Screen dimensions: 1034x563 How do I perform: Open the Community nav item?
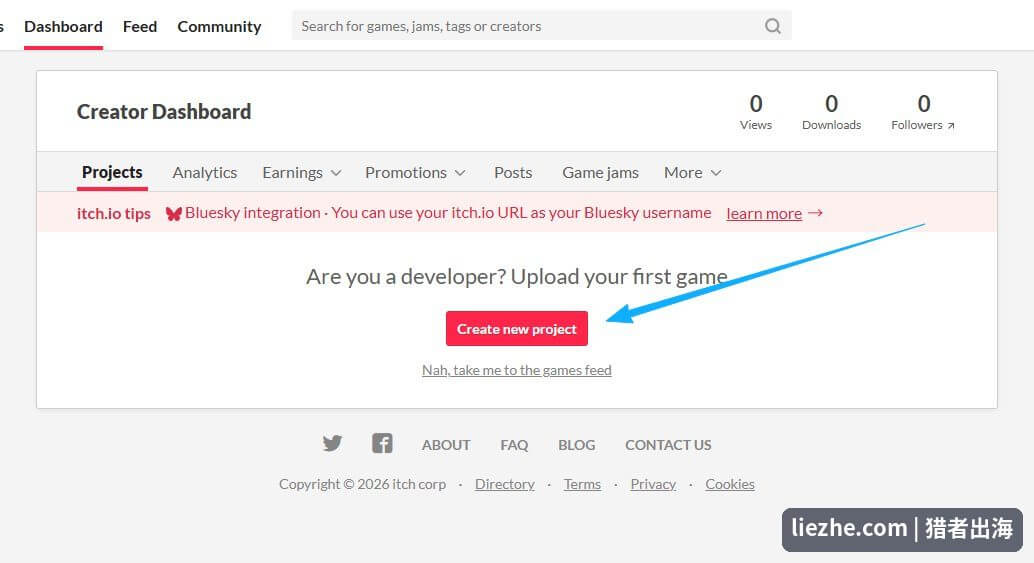tap(219, 26)
